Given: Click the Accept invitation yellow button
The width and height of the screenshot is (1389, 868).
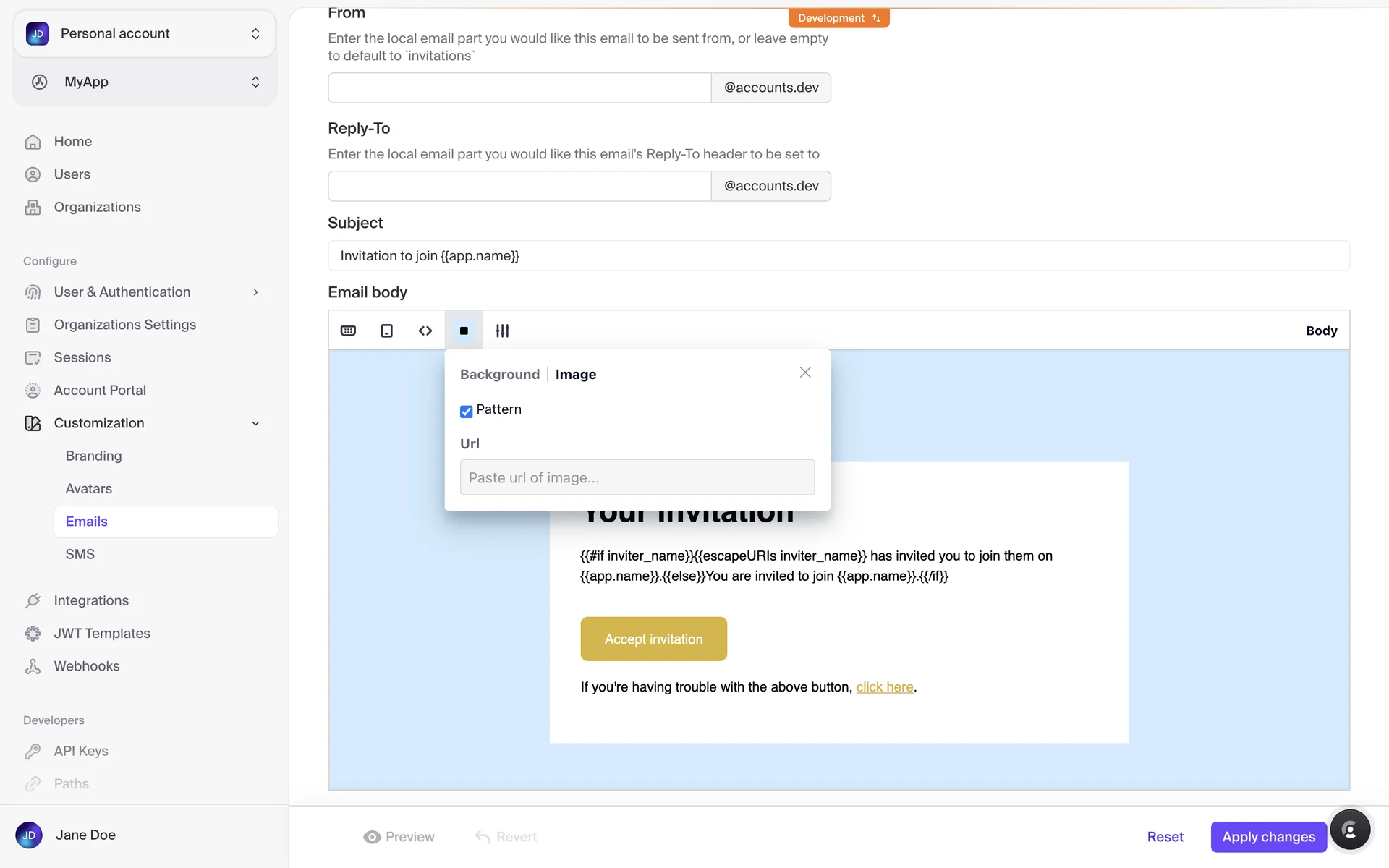Looking at the screenshot, I should pyautogui.click(x=653, y=639).
